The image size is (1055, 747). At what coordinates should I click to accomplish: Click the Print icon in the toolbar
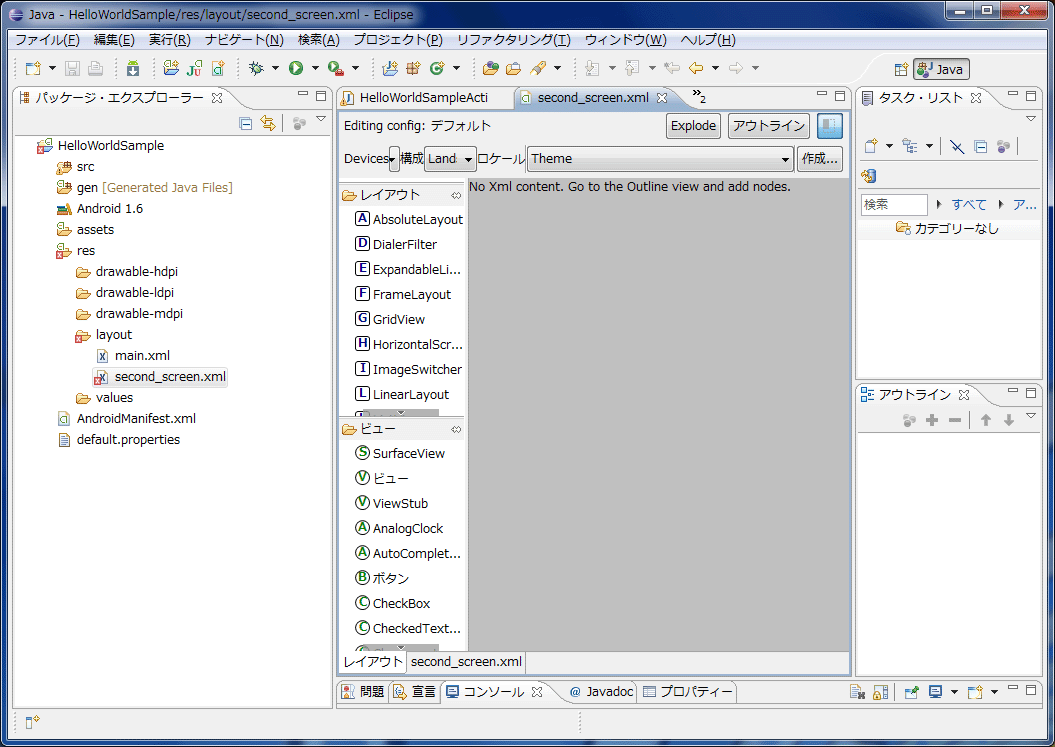[96, 68]
